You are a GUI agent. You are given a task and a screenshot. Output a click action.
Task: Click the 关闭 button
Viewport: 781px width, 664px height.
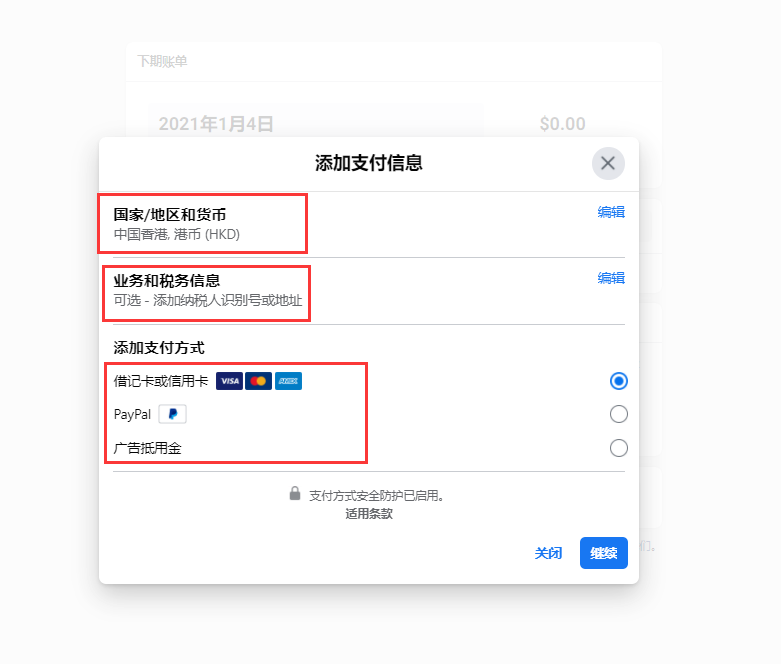point(548,553)
